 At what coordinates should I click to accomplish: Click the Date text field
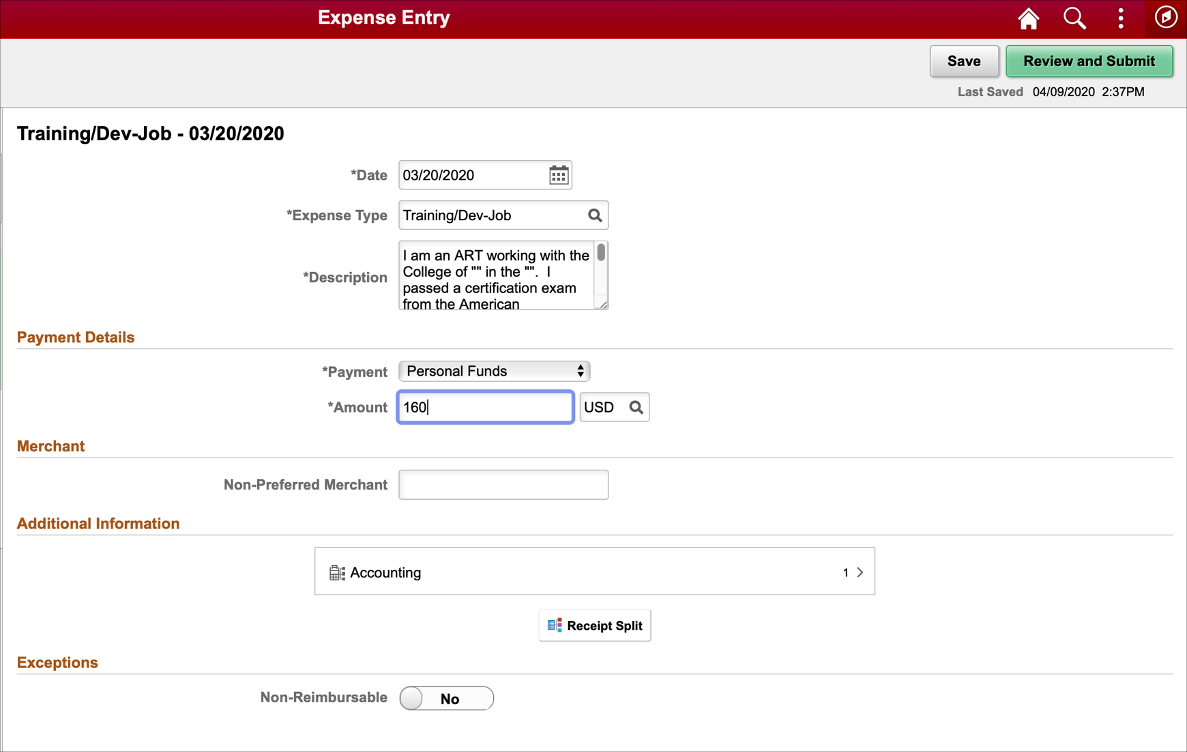point(470,175)
